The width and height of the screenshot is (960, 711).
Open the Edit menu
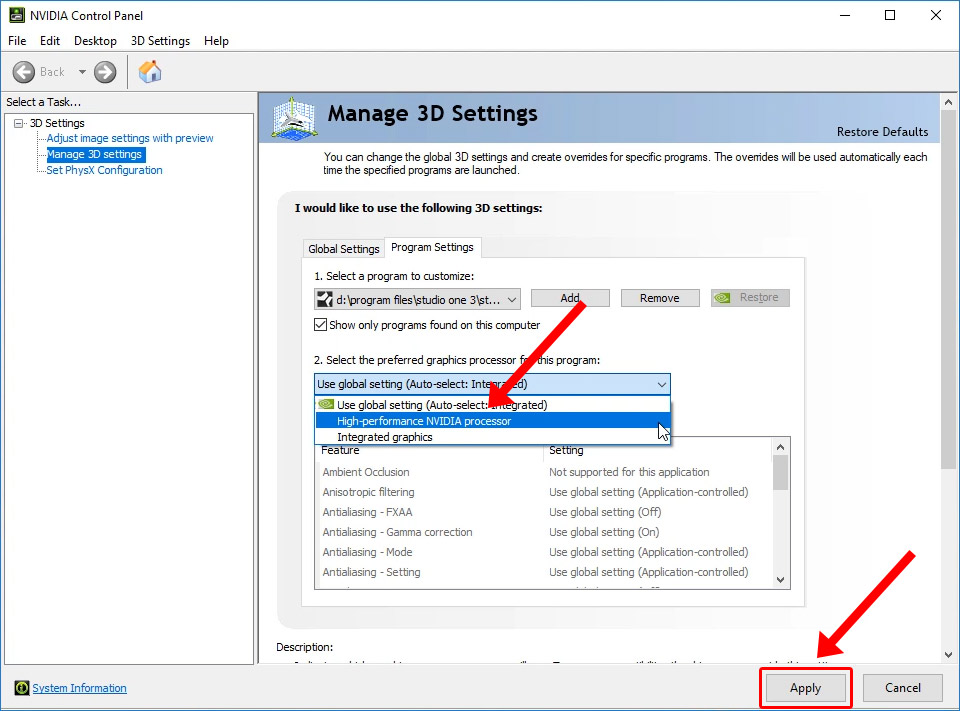50,41
